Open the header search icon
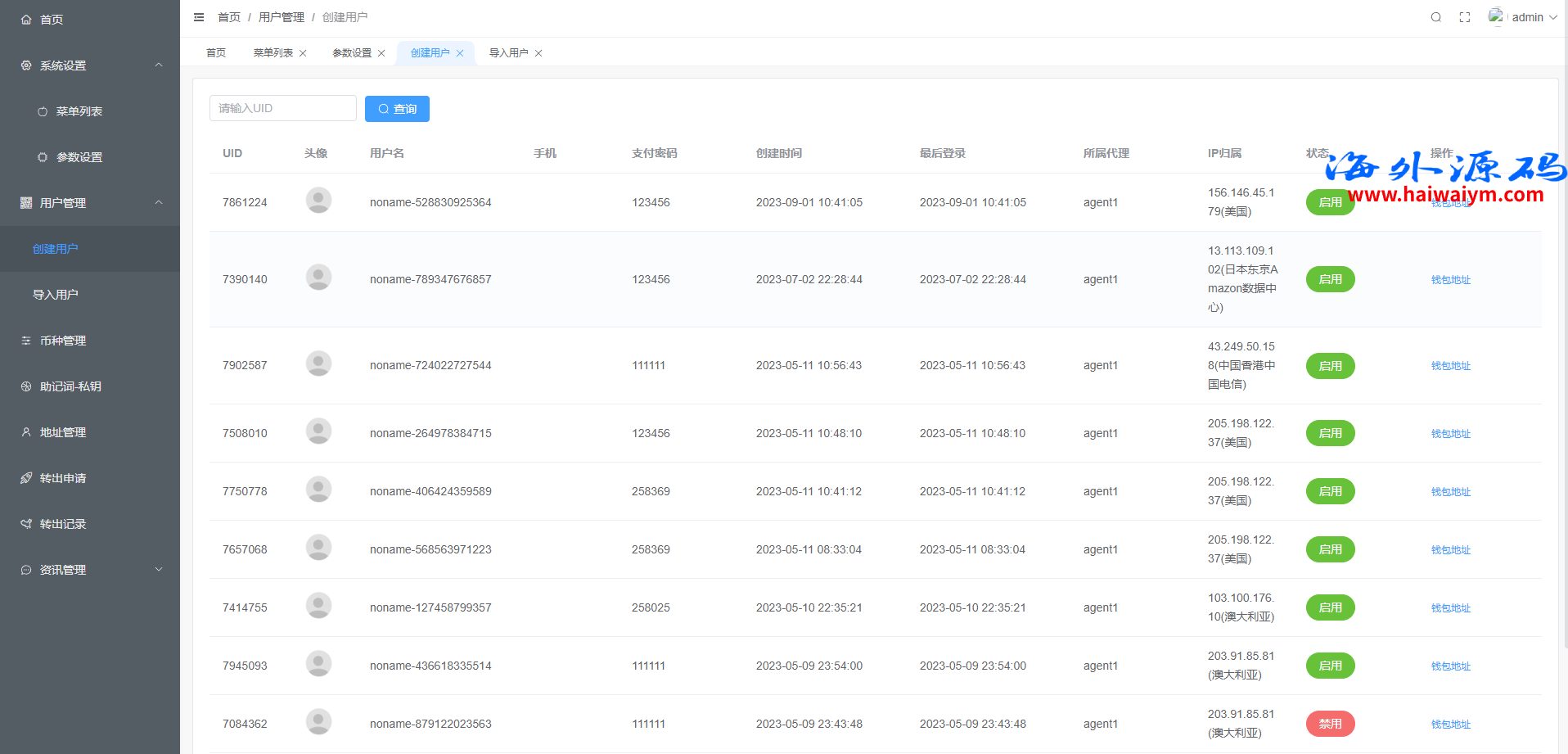1568x754 pixels. 1435,17
